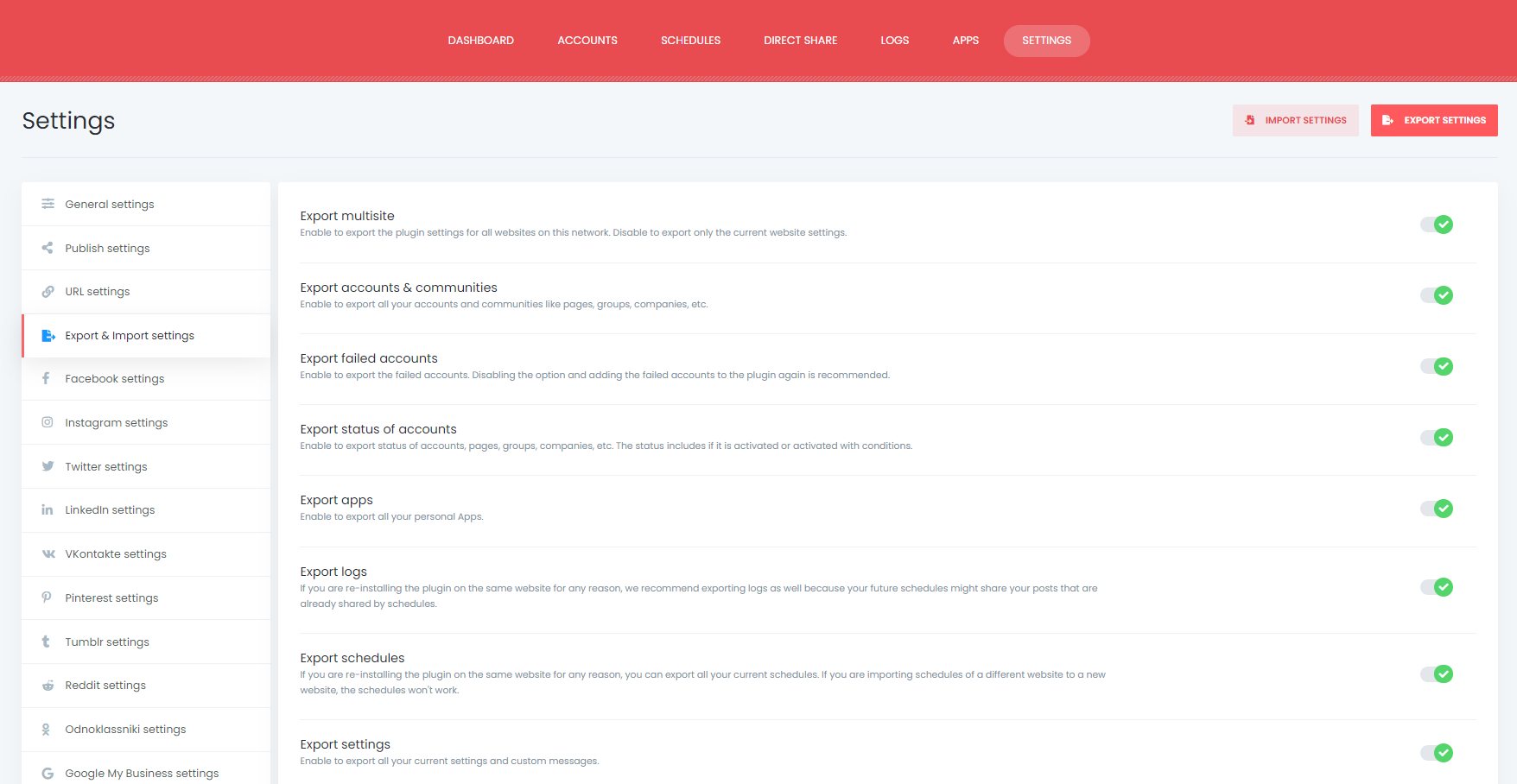Click the Odnoklassniki logo icon in sidebar
1517x784 pixels.
click(x=46, y=730)
